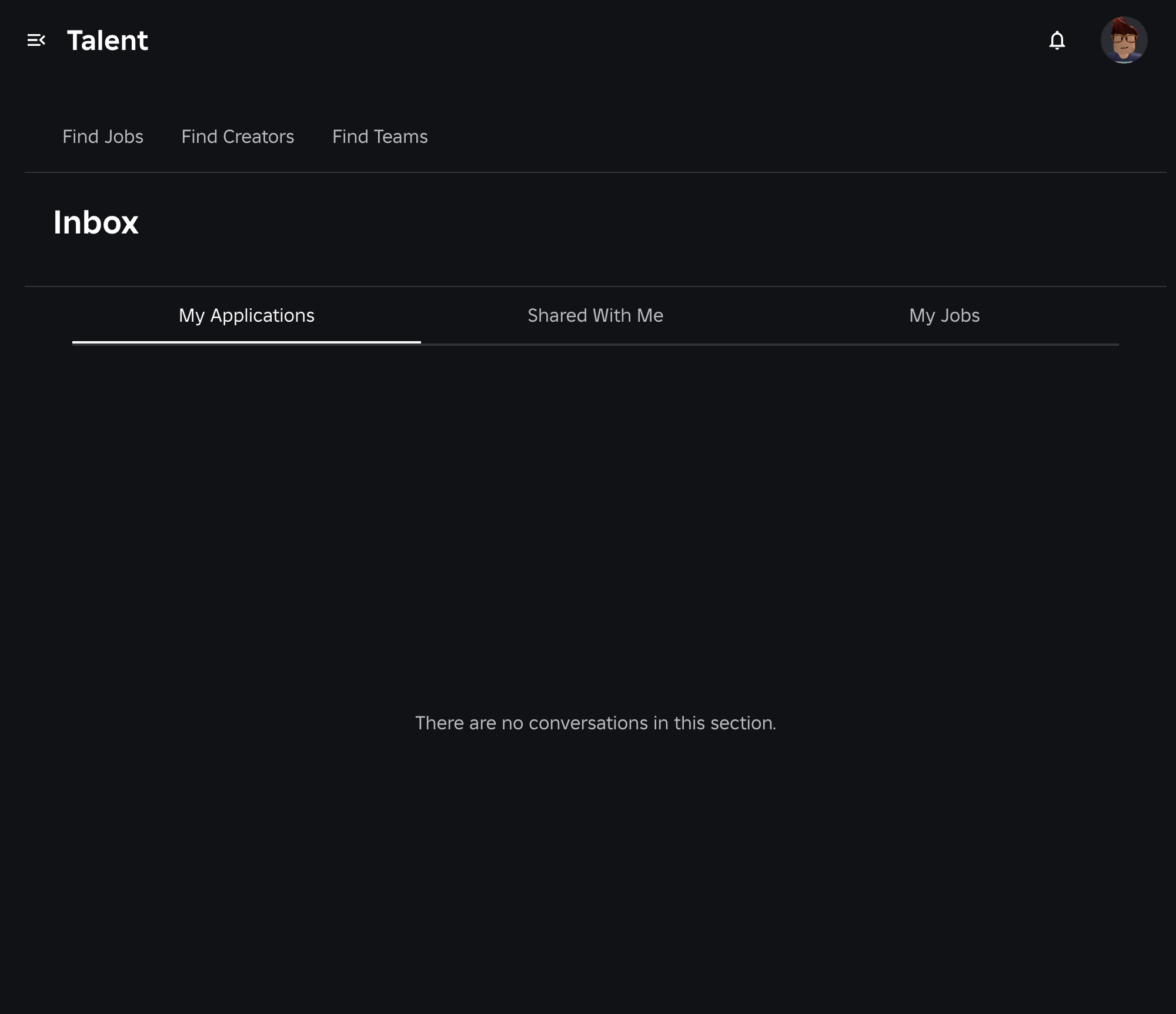Show my posted jobs inbox section
Viewport: 1176px width, 1014px height.
click(944, 316)
